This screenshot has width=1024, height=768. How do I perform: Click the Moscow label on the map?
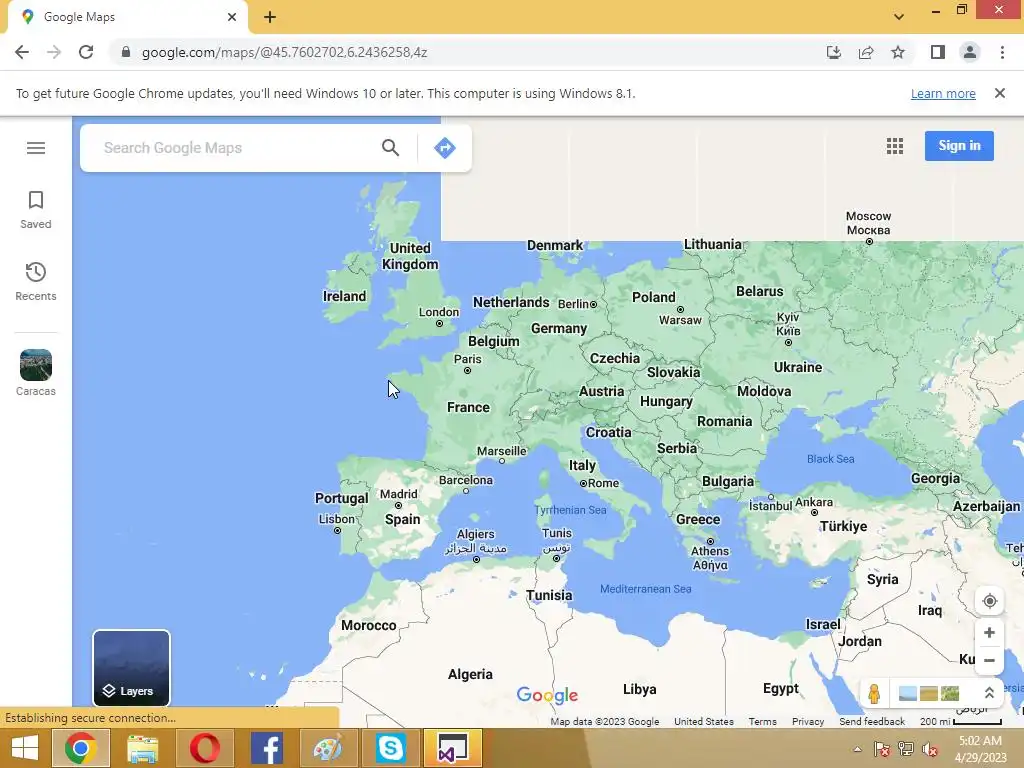click(x=869, y=223)
